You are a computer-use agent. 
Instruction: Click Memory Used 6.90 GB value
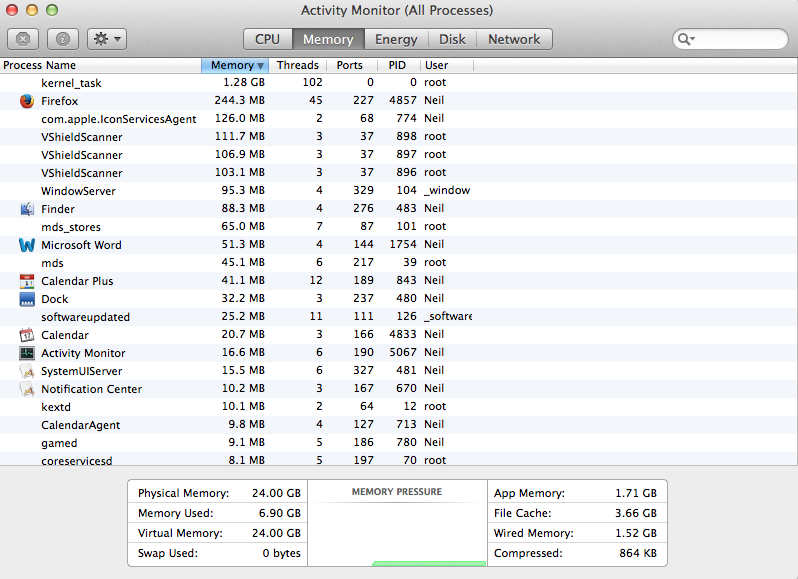(279, 513)
